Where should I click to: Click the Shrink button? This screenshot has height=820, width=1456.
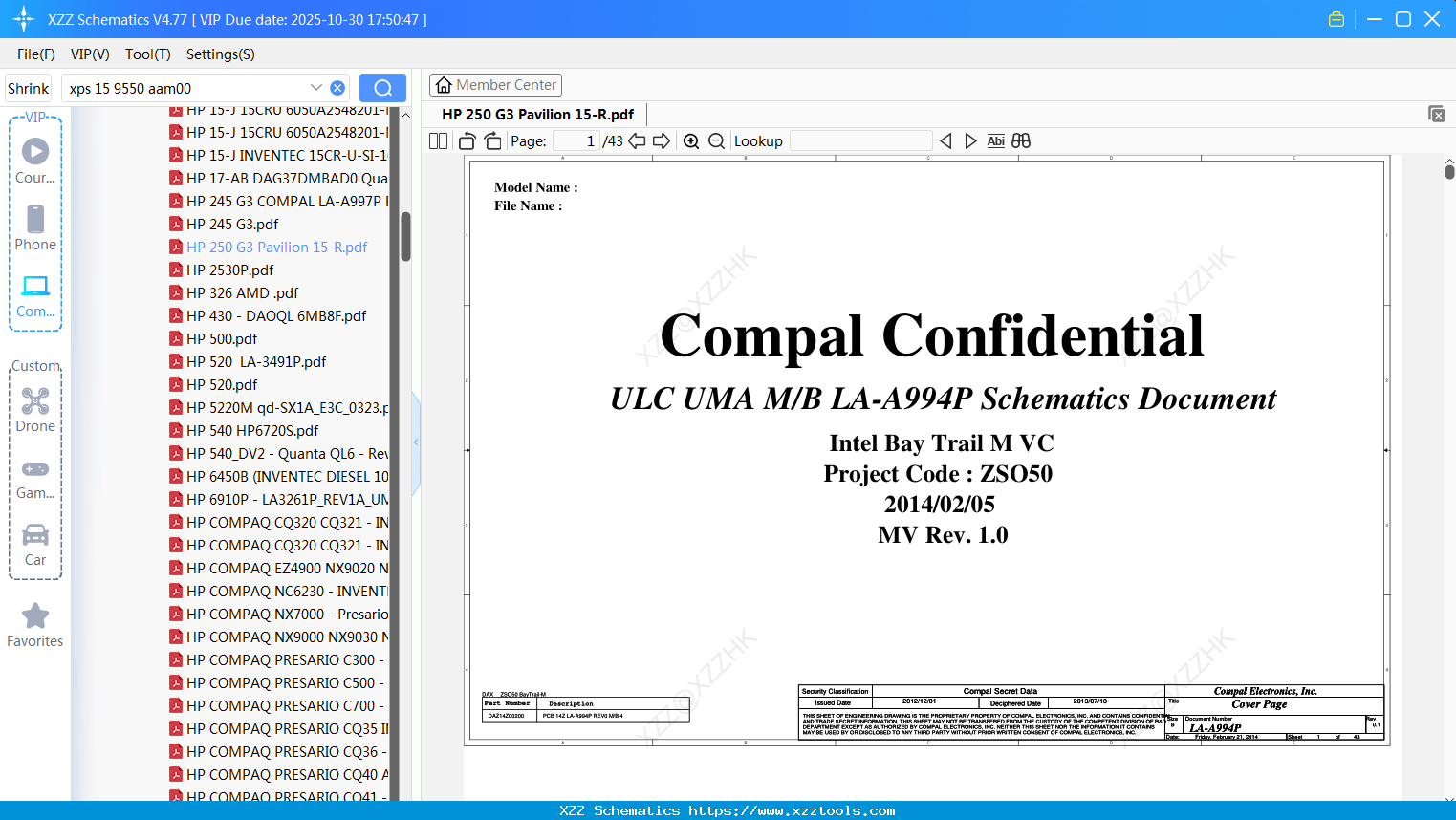(x=29, y=88)
